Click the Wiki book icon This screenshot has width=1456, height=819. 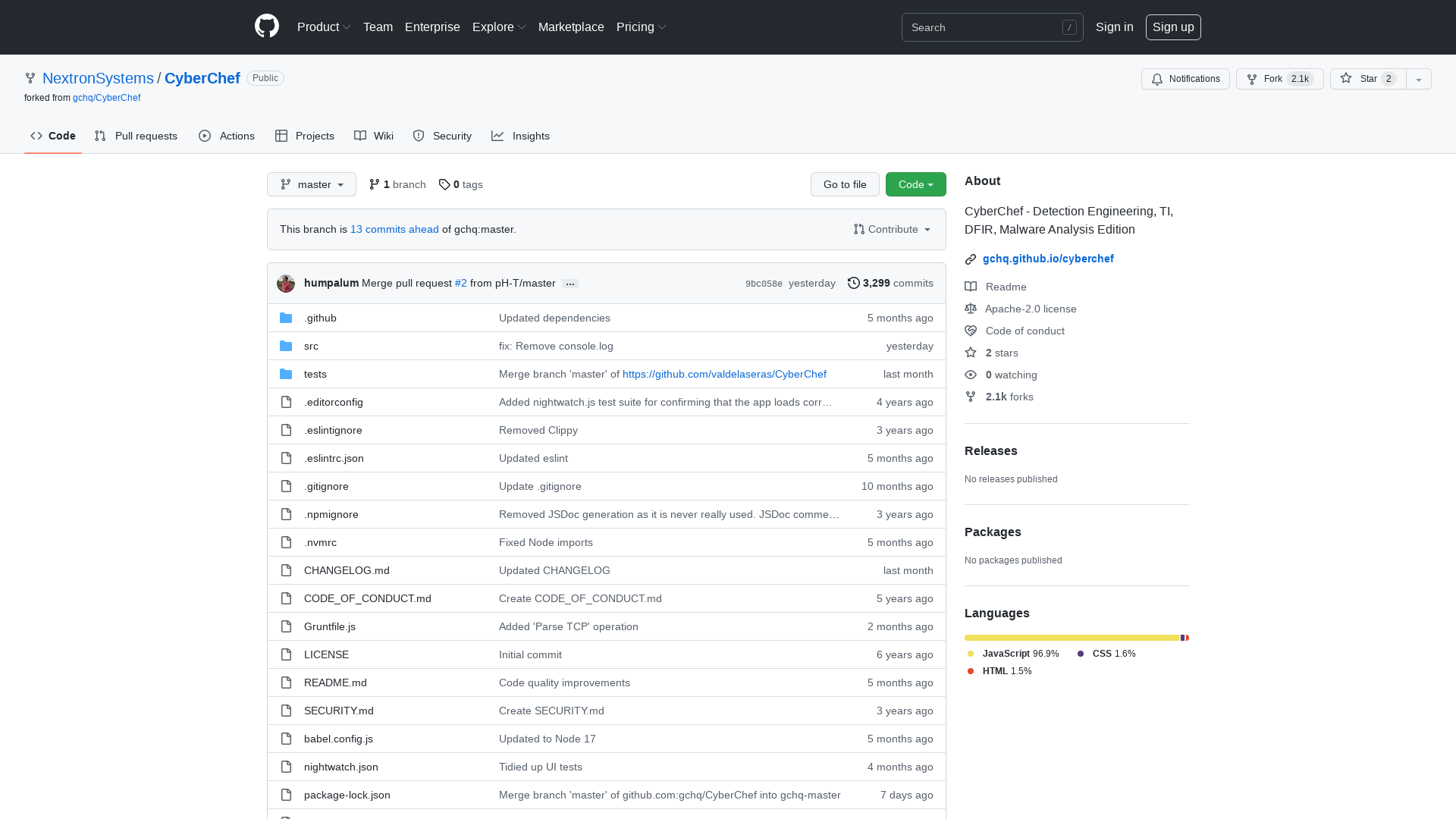362,136
